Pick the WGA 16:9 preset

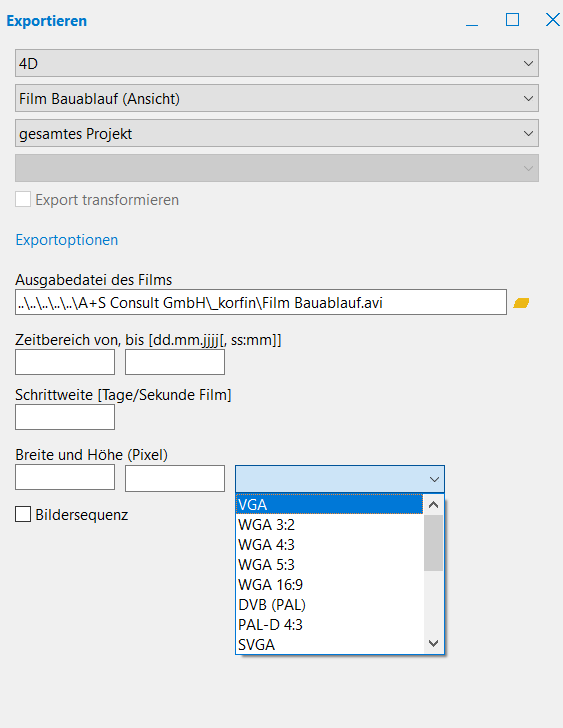(330, 585)
